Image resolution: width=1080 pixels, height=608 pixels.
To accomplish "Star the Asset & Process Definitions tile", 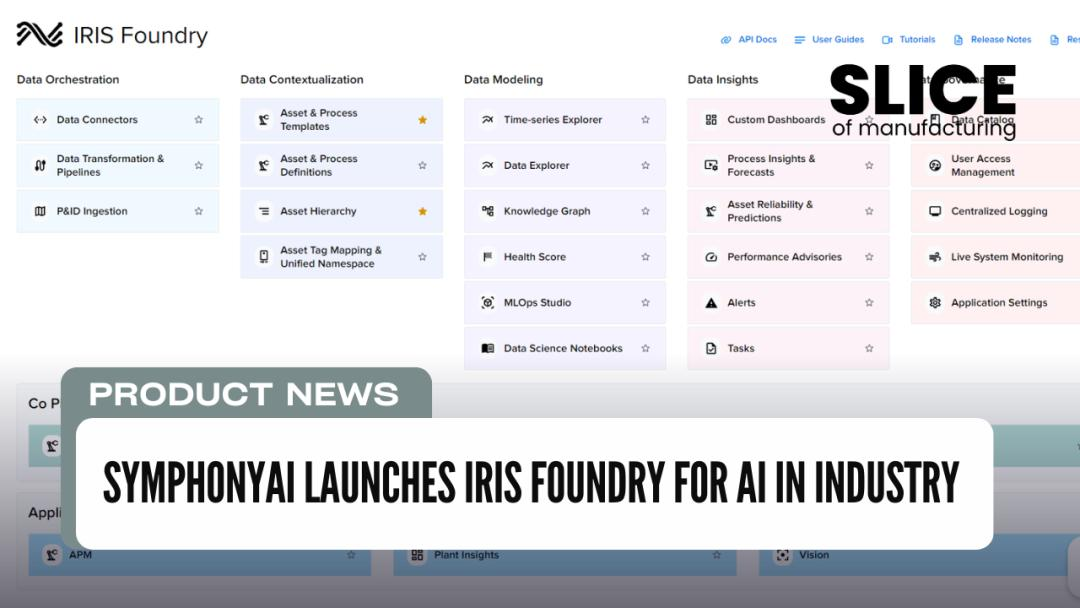I will pyautogui.click(x=422, y=165).
